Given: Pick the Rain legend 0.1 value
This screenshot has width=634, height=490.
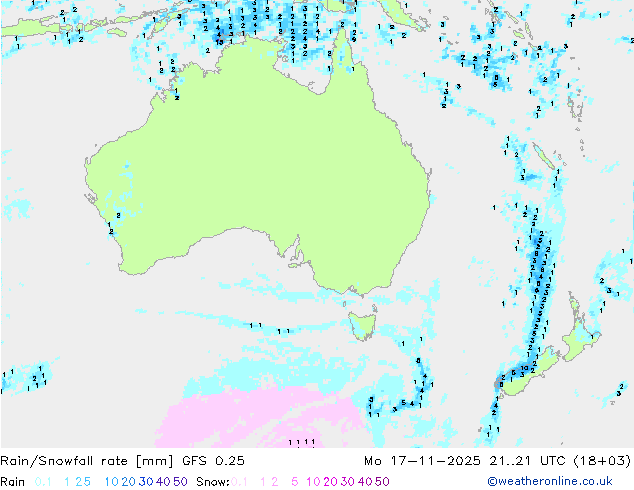Looking at the screenshot, I should pos(43,482).
